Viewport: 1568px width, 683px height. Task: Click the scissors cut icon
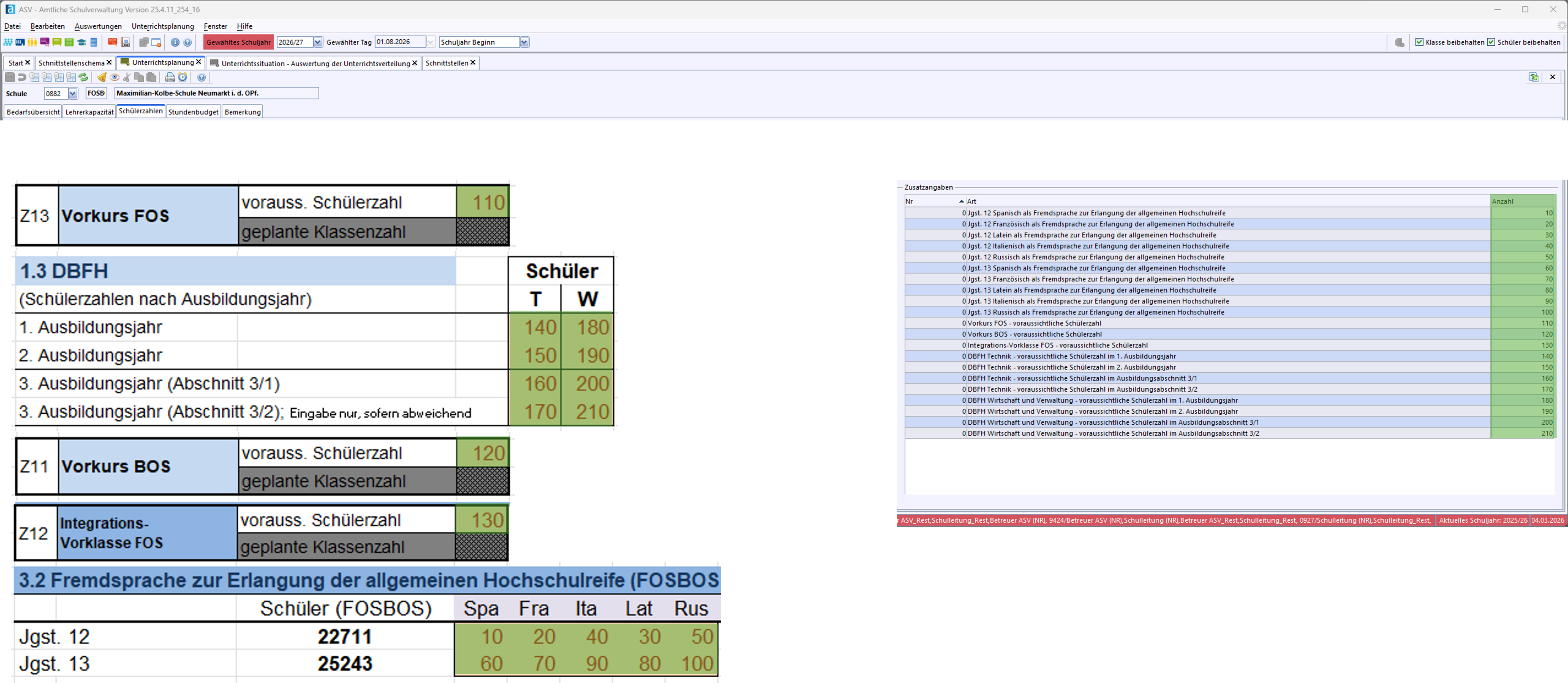click(127, 77)
